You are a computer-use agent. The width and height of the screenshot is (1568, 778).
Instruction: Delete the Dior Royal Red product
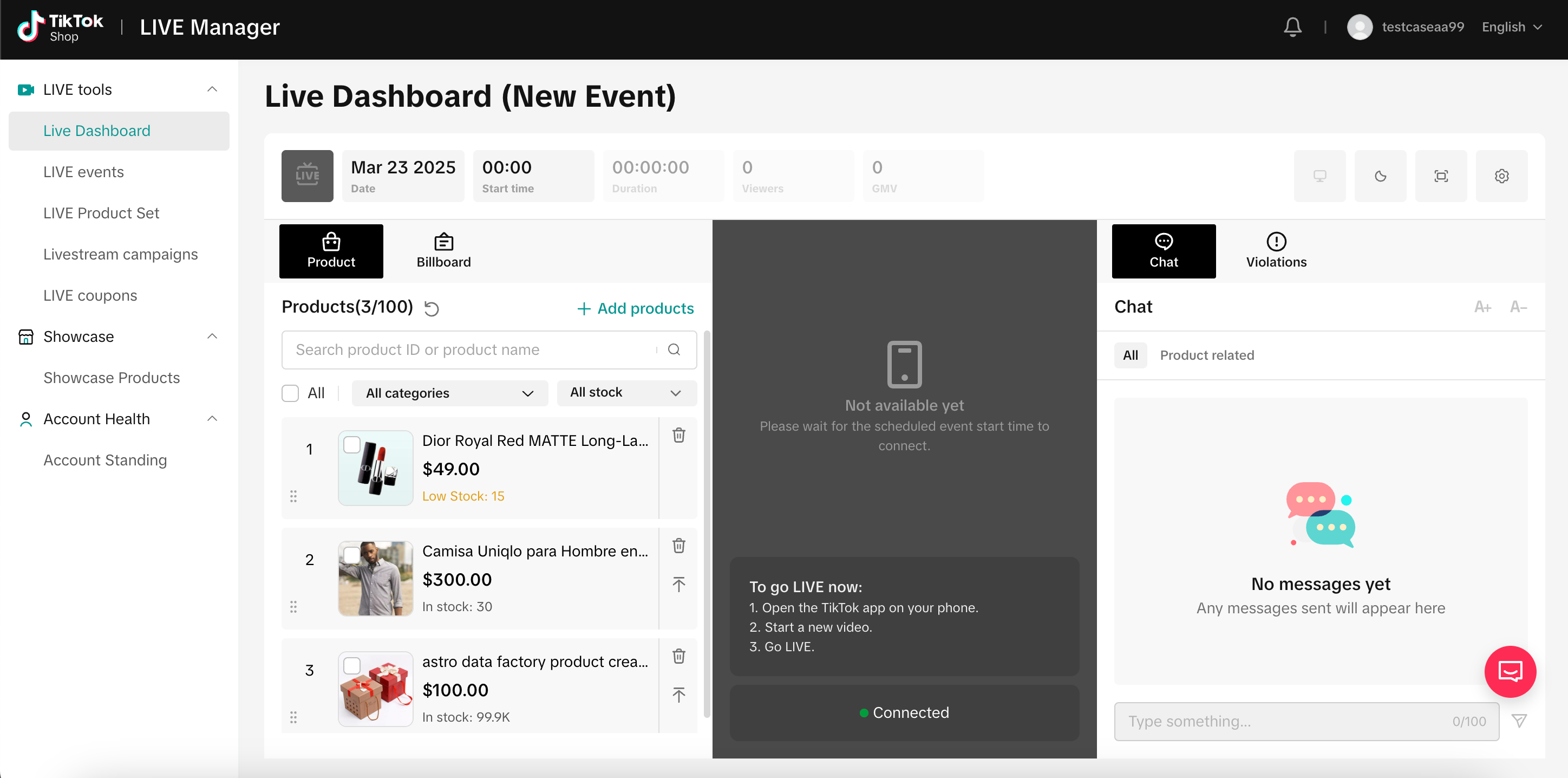(x=679, y=435)
